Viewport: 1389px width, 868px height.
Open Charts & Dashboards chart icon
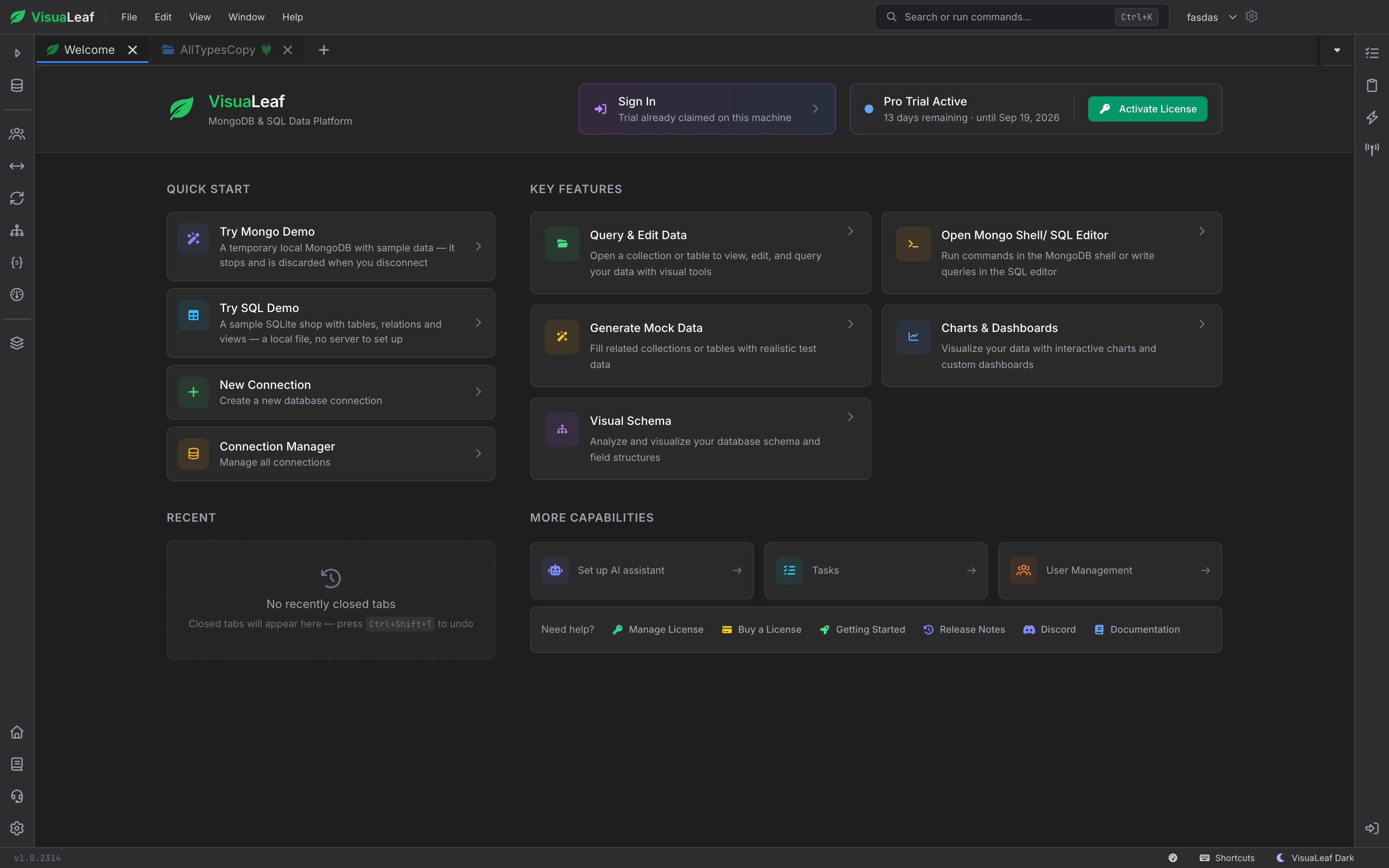(913, 337)
